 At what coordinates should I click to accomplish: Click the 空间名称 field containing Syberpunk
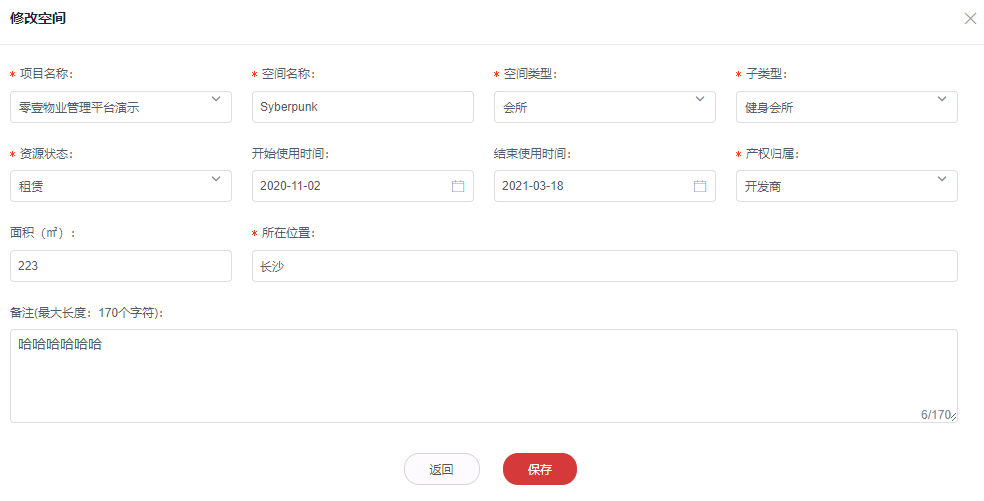tap(363, 107)
